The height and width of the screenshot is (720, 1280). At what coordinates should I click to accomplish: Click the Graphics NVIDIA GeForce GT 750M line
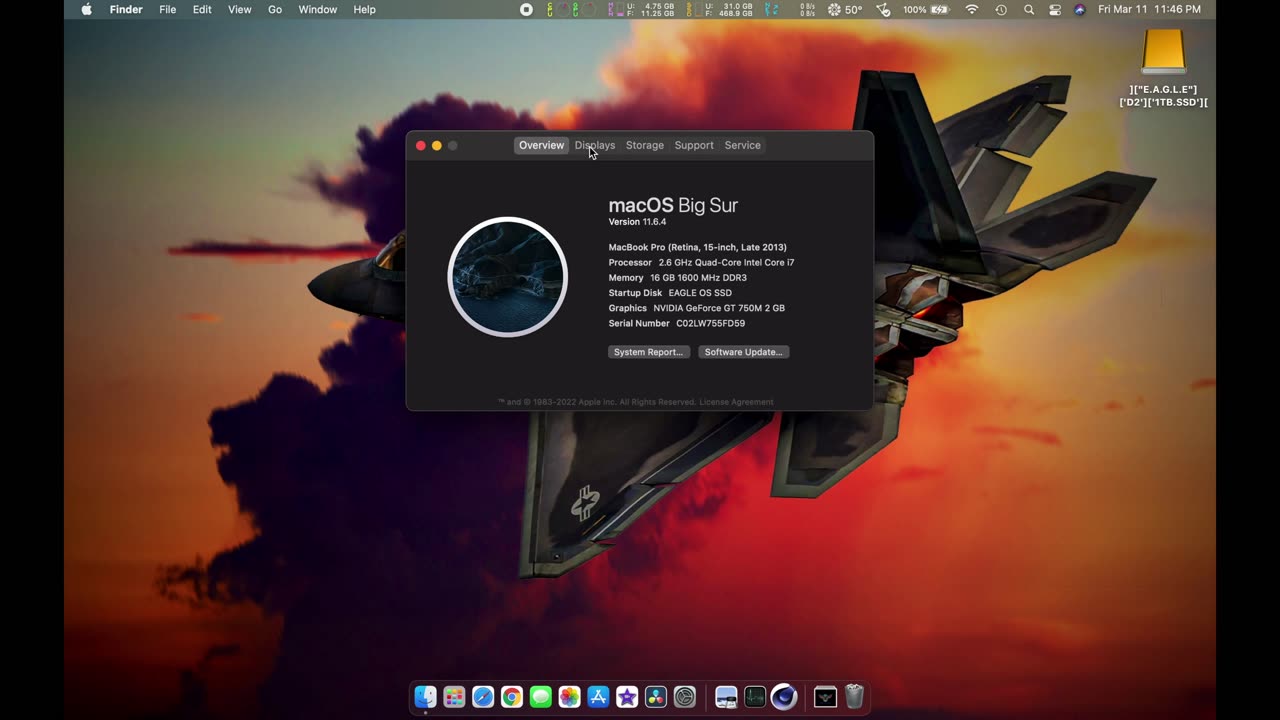pyautogui.click(x=697, y=308)
